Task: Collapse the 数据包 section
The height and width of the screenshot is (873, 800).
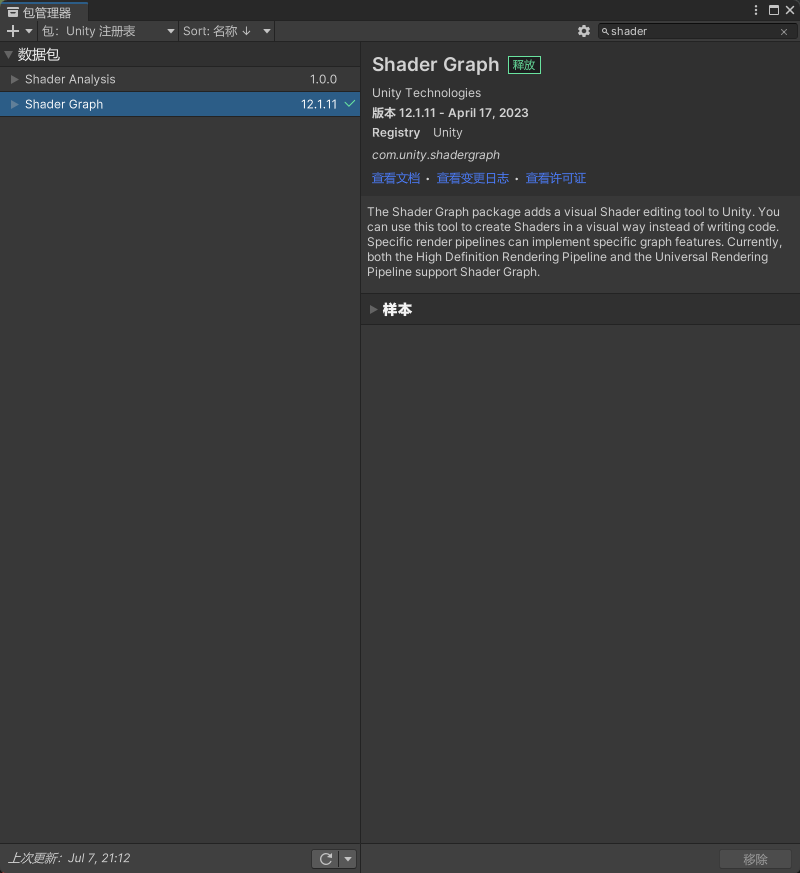Action: click(8, 54)
